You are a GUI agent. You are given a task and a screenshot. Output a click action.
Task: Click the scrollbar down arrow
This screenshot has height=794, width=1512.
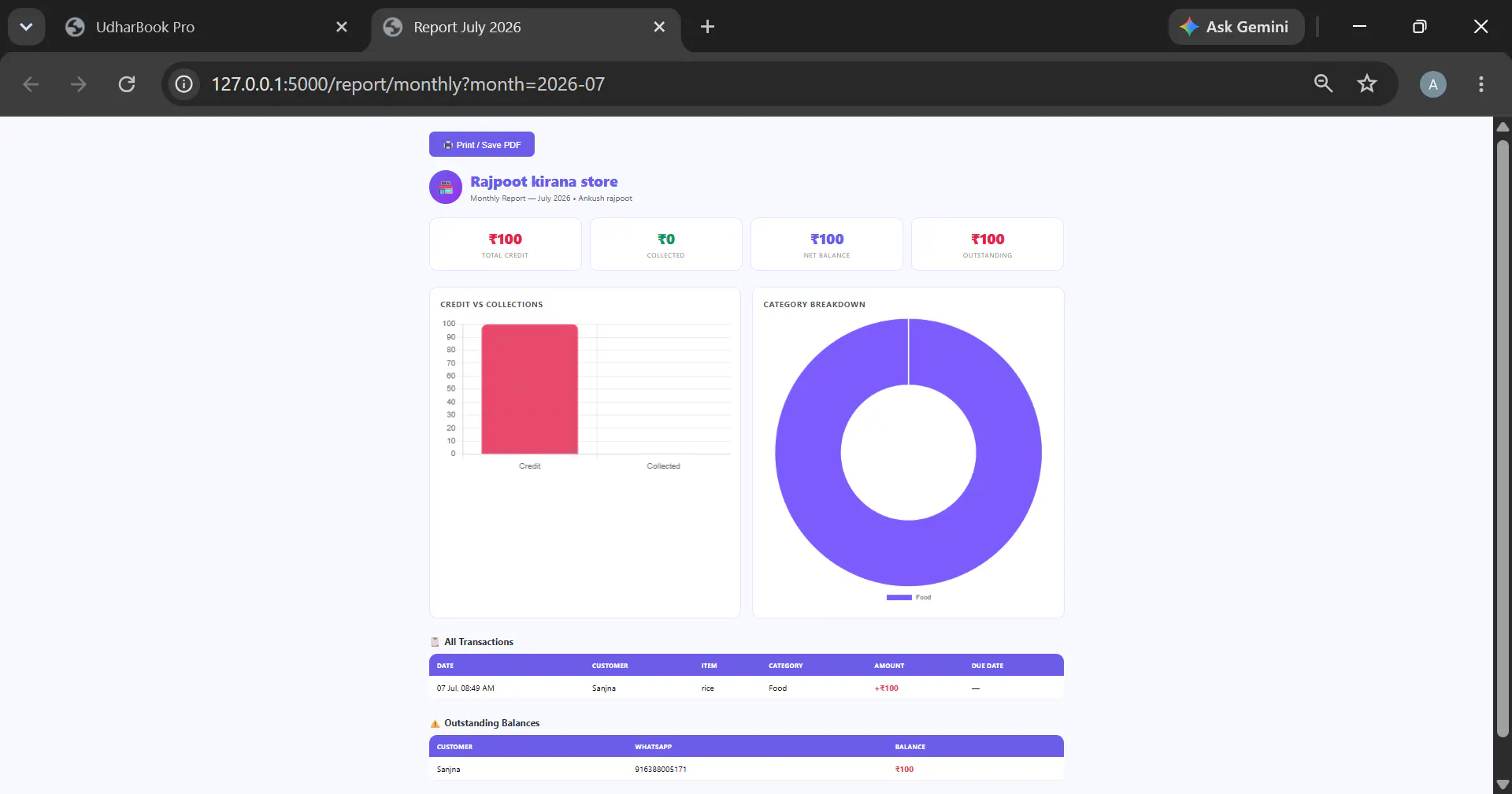[1503, 785]
